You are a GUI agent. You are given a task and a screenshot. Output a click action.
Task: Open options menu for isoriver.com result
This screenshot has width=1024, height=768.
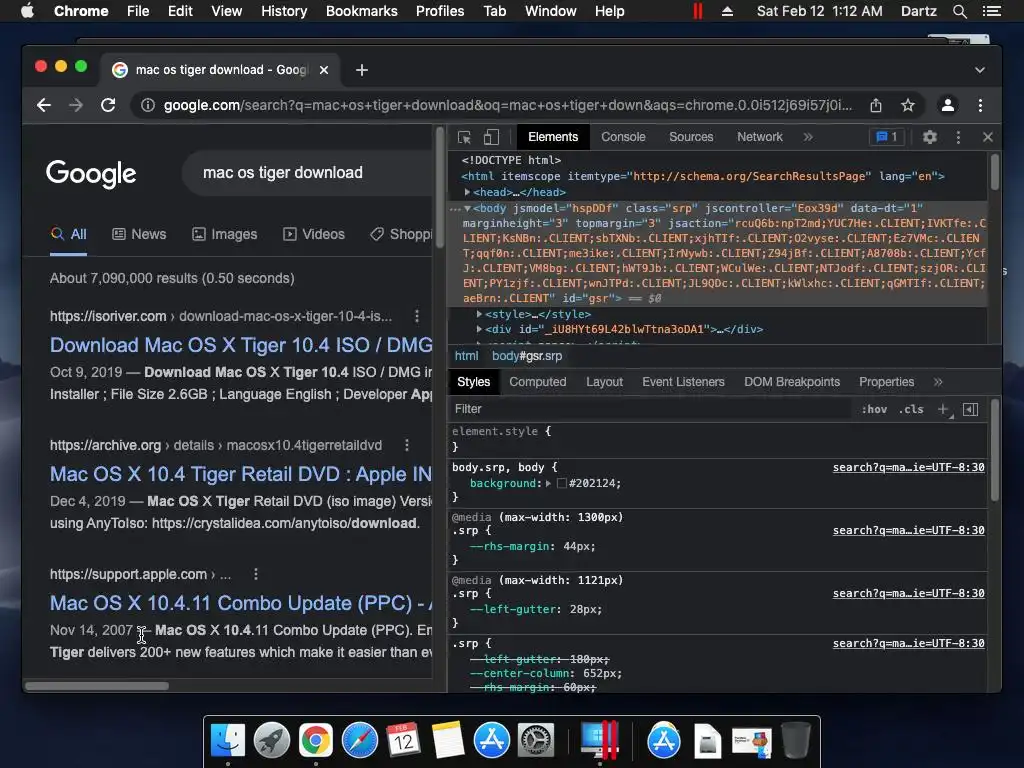417,316
